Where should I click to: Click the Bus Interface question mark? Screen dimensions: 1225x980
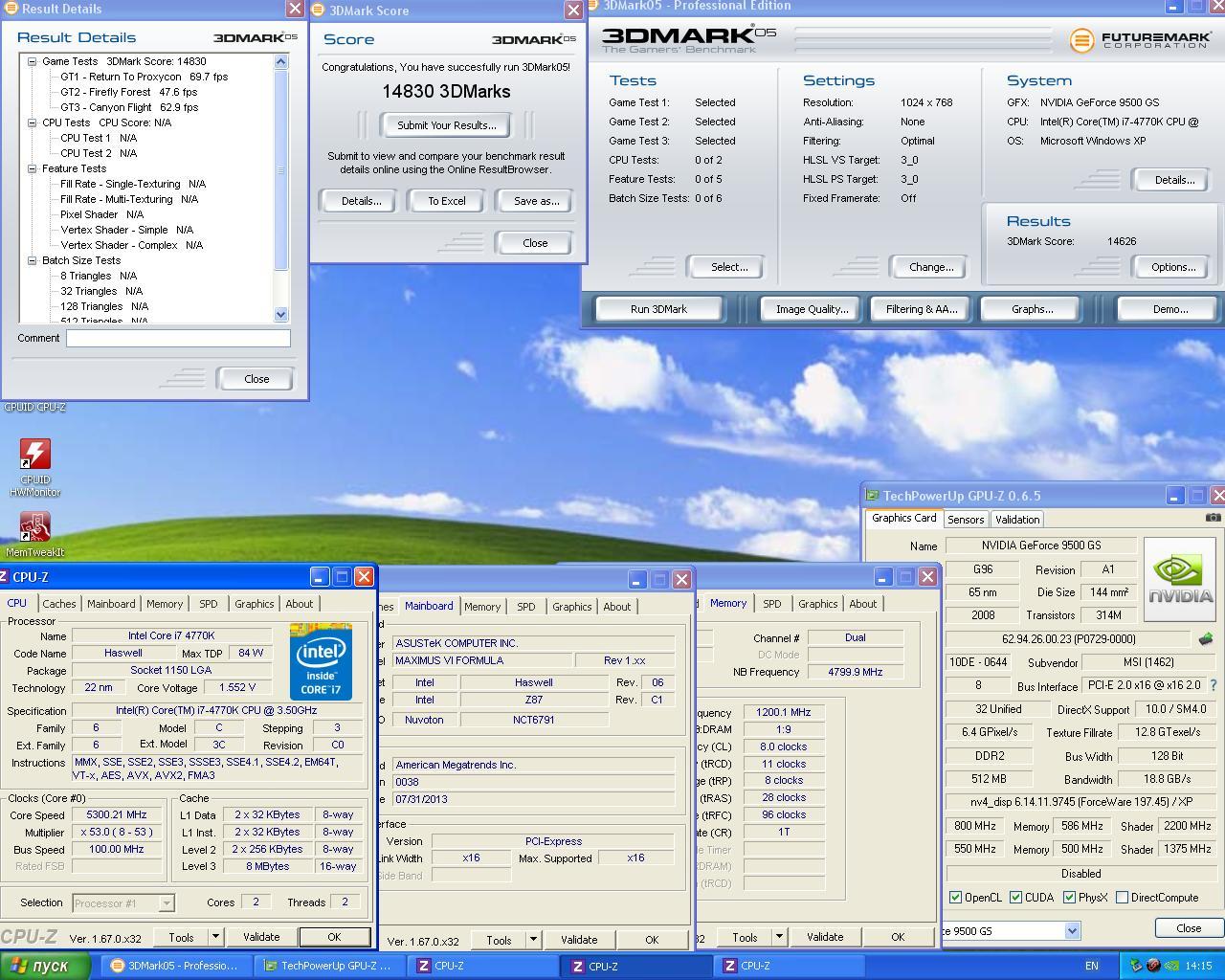(x=1214, y=686)
